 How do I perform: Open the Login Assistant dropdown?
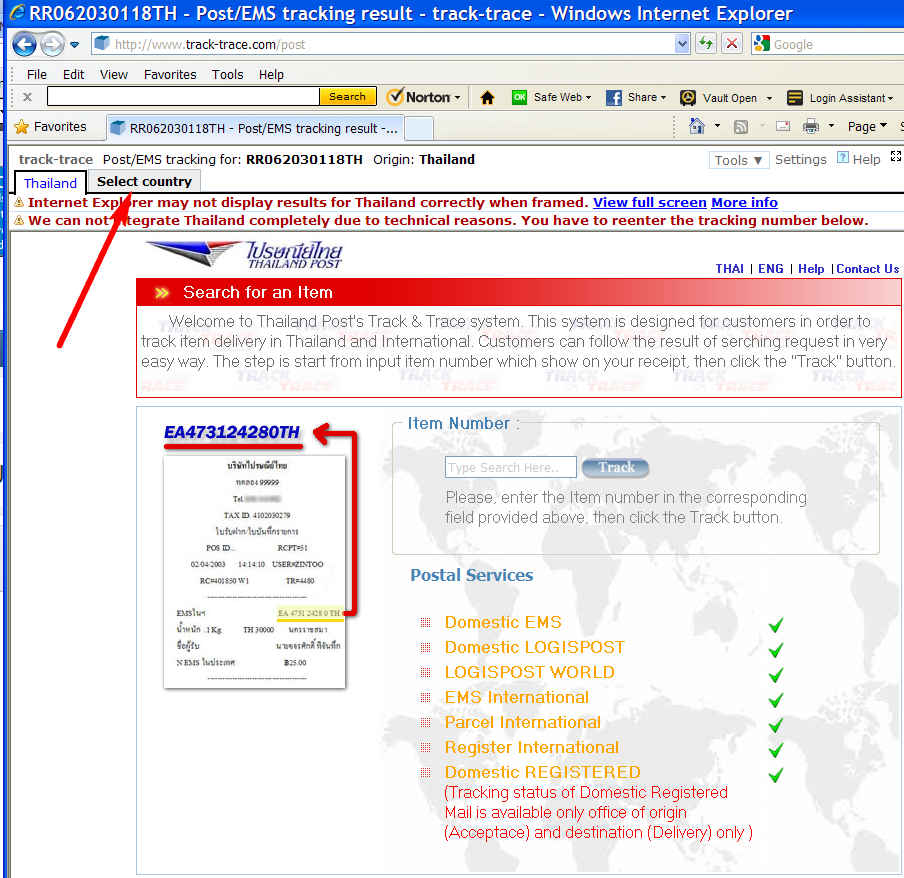[840, 98]
